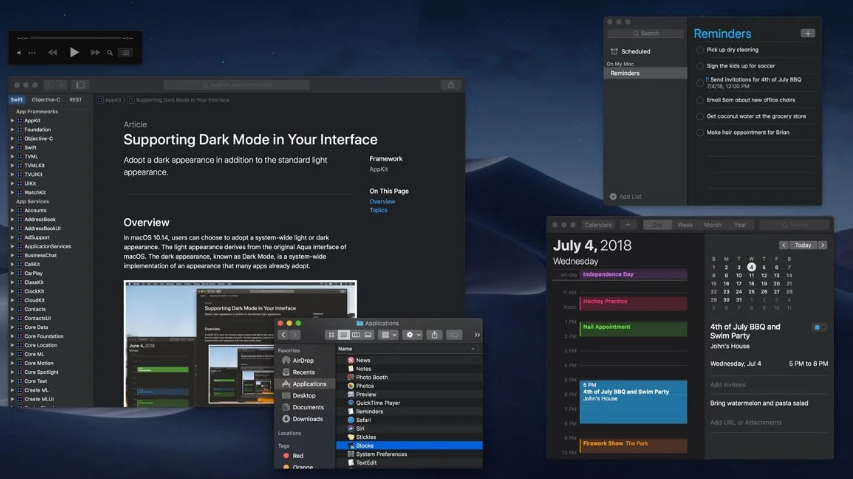Click the Finder share button

tap(434, 335)
